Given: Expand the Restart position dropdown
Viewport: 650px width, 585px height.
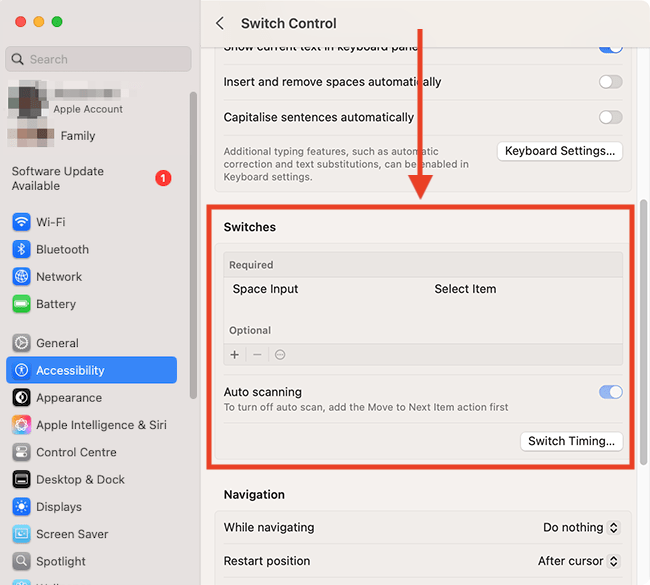Looking at the screenshot, I should pyautogui.click(x=578, y=561).
